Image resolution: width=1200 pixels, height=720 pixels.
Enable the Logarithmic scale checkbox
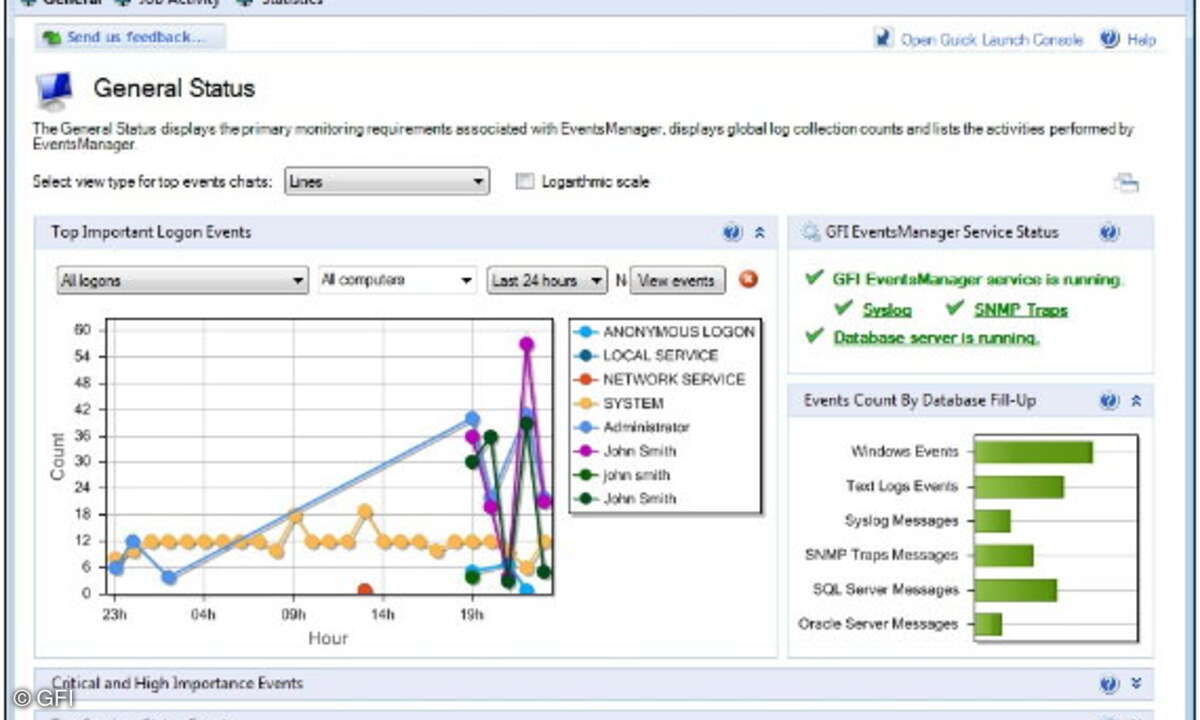click(x=524, y=182)
